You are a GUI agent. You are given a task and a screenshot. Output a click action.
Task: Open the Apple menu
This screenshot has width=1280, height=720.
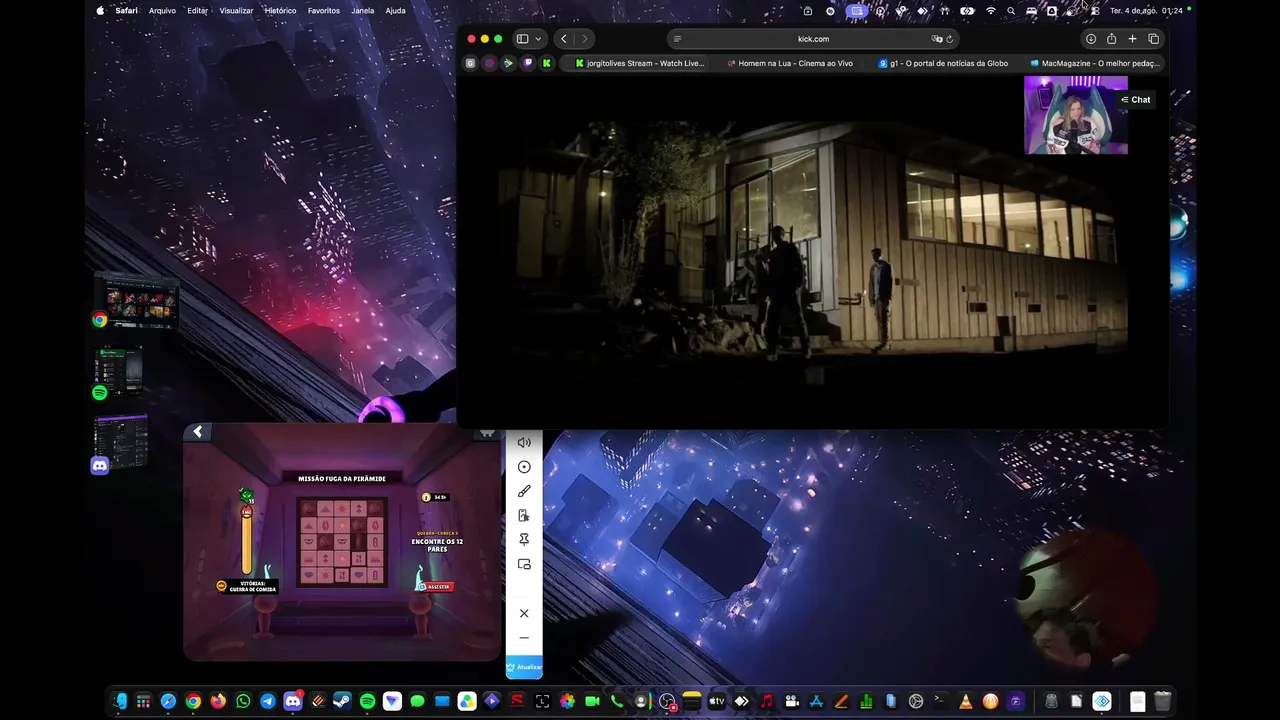[100, 10]
